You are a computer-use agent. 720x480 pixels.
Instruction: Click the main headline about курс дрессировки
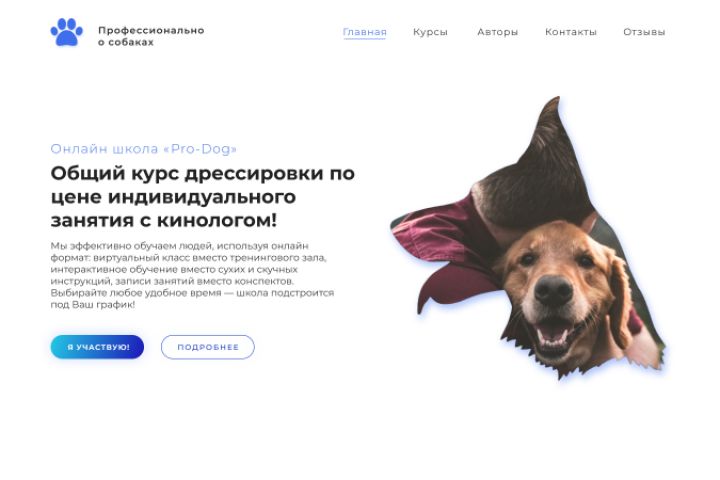click(x=202, y=197)
